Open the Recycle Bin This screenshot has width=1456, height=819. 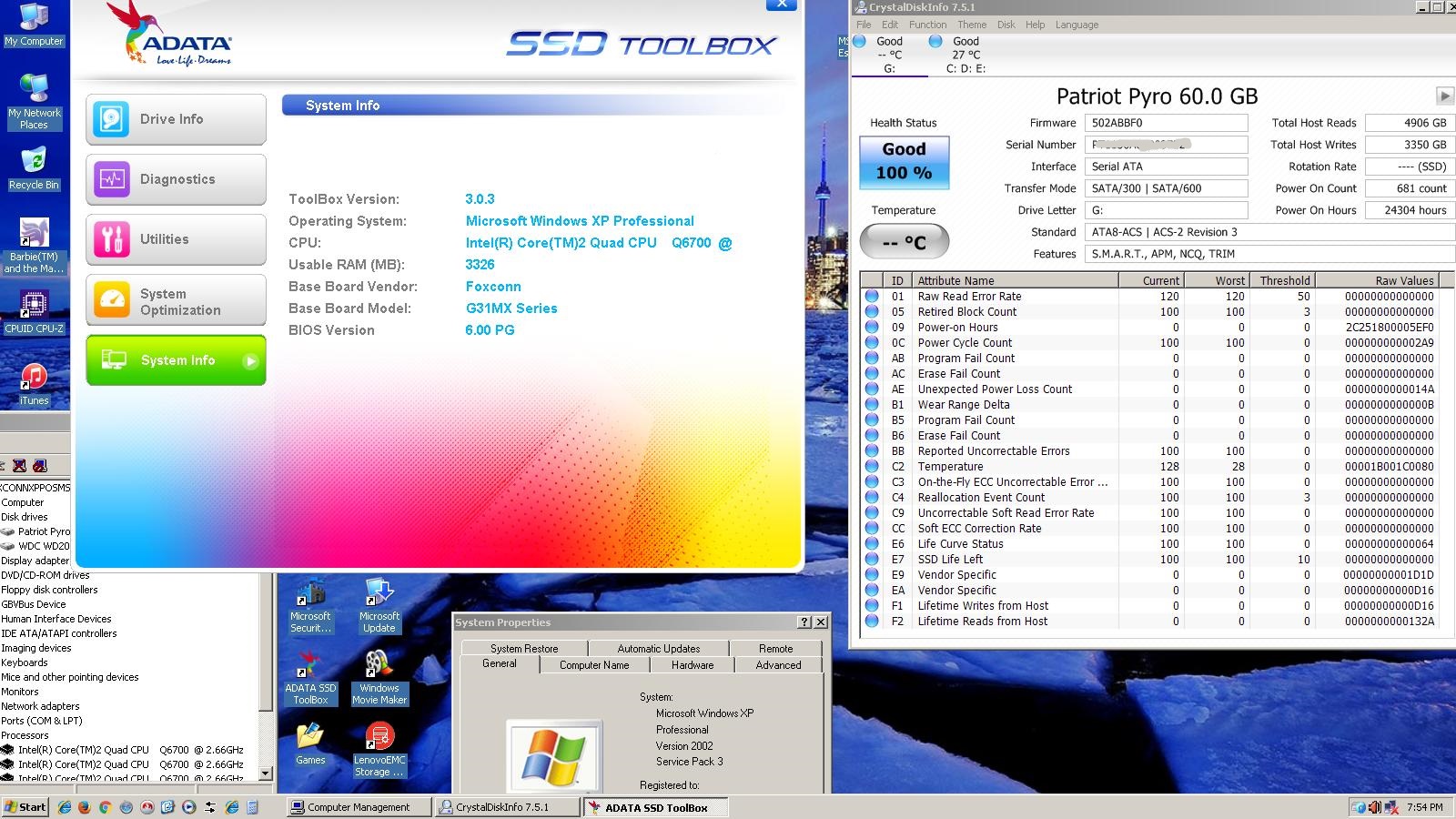point(34,168)
